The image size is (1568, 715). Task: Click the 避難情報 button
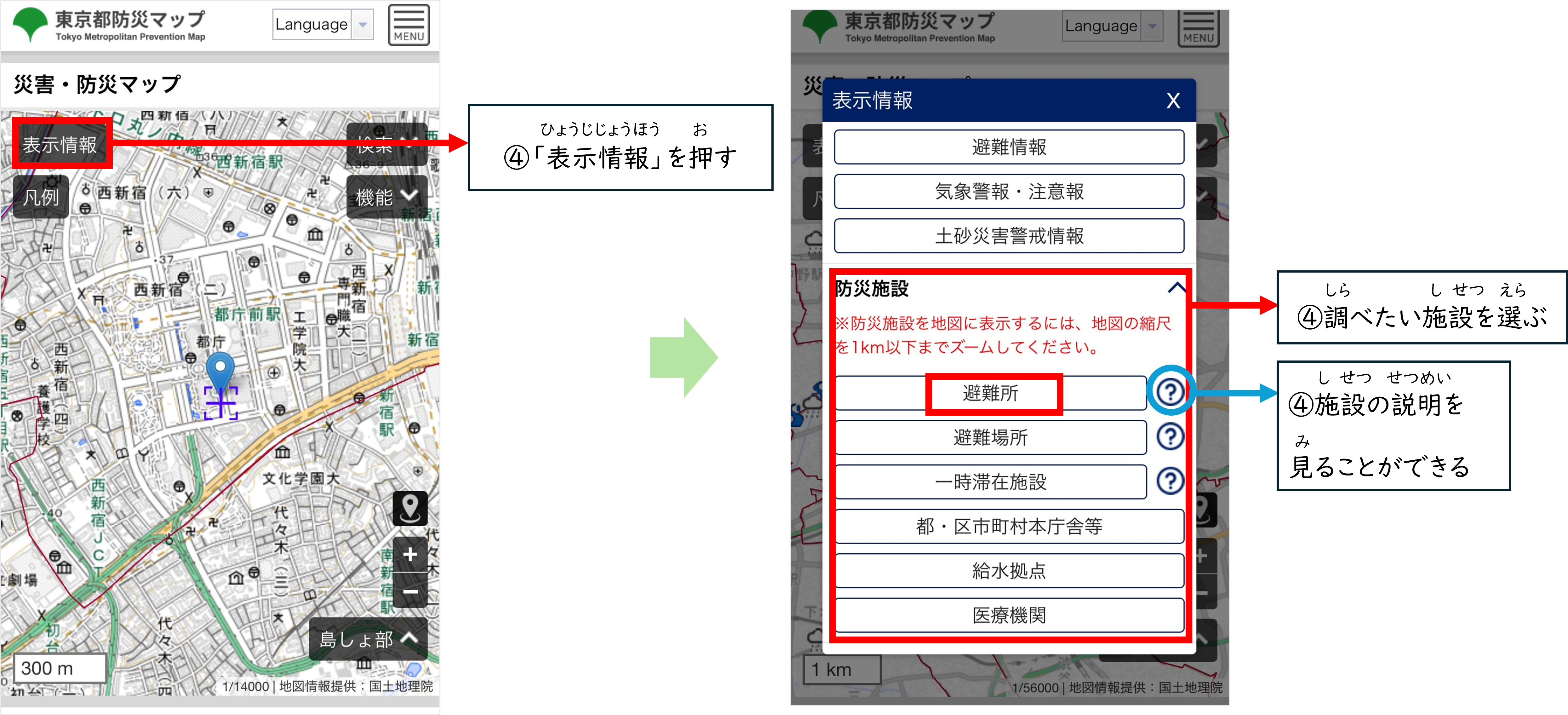pyautogui.click(x=1008, y=147)
